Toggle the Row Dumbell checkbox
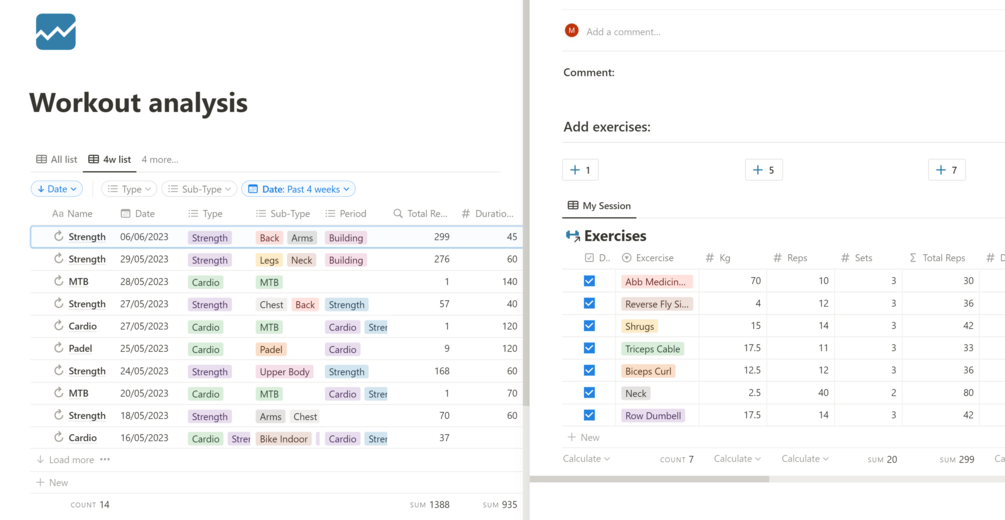This screenshot has height=520, width=1005. pos(589,415)
